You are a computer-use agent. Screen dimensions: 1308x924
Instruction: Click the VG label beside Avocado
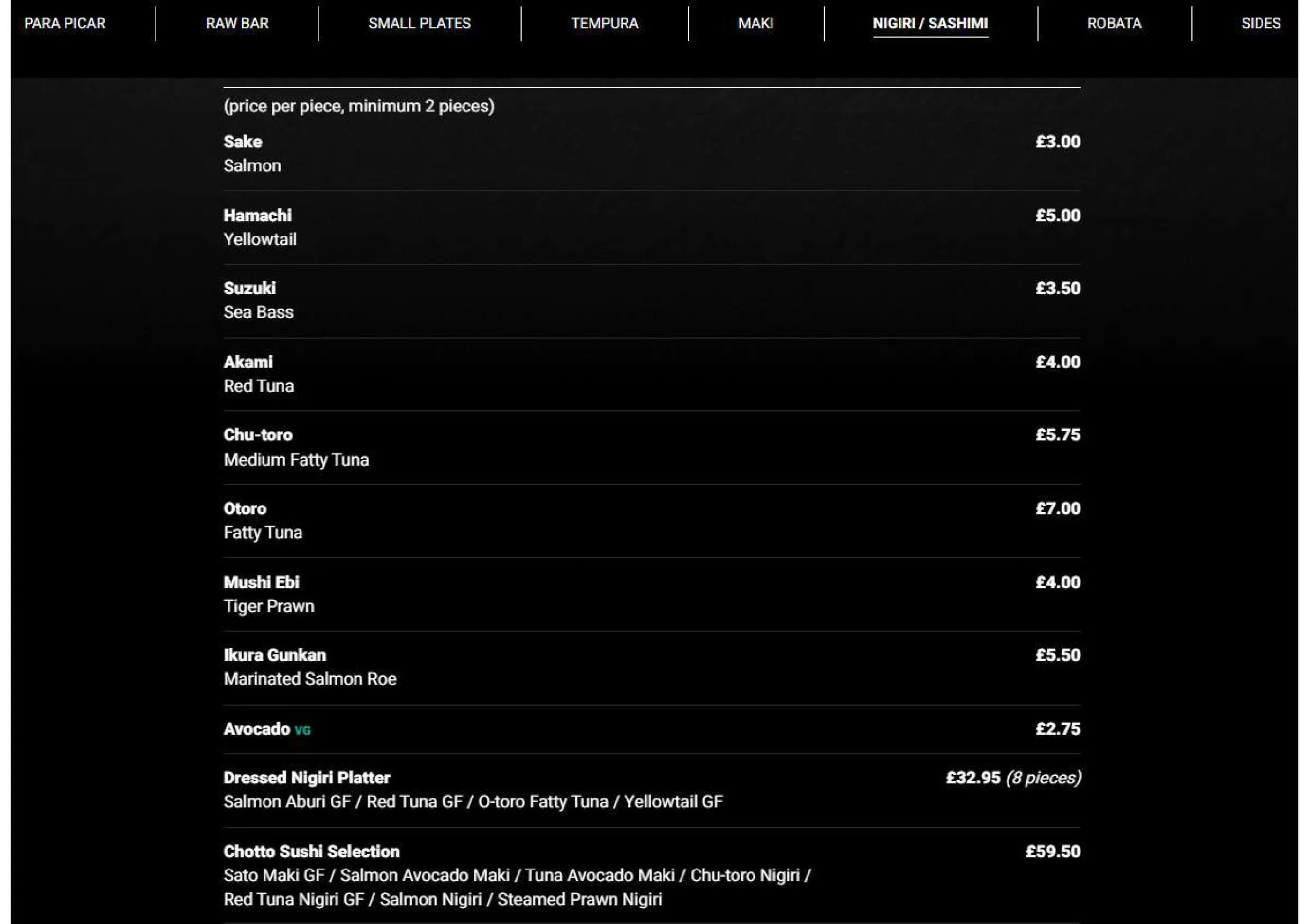click(x=302, y=731)
